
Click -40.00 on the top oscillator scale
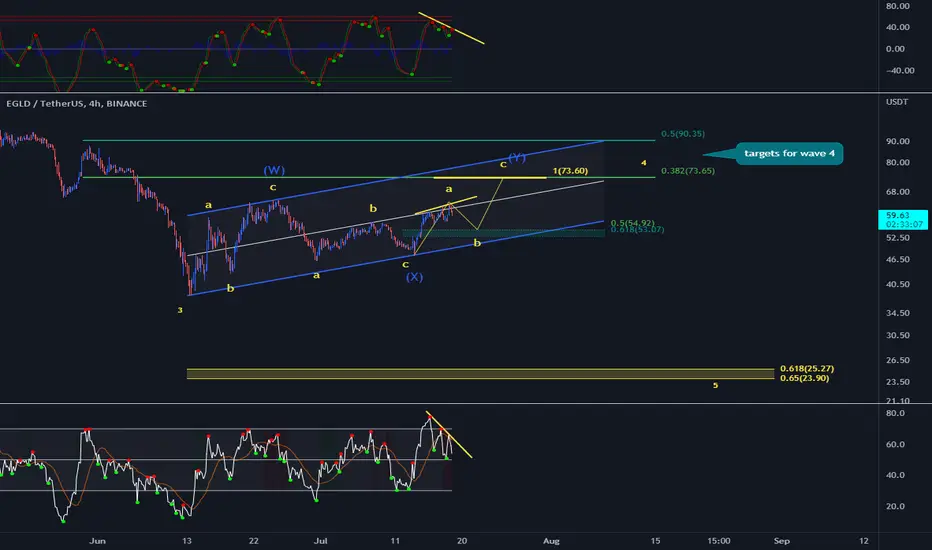point(900,70)
